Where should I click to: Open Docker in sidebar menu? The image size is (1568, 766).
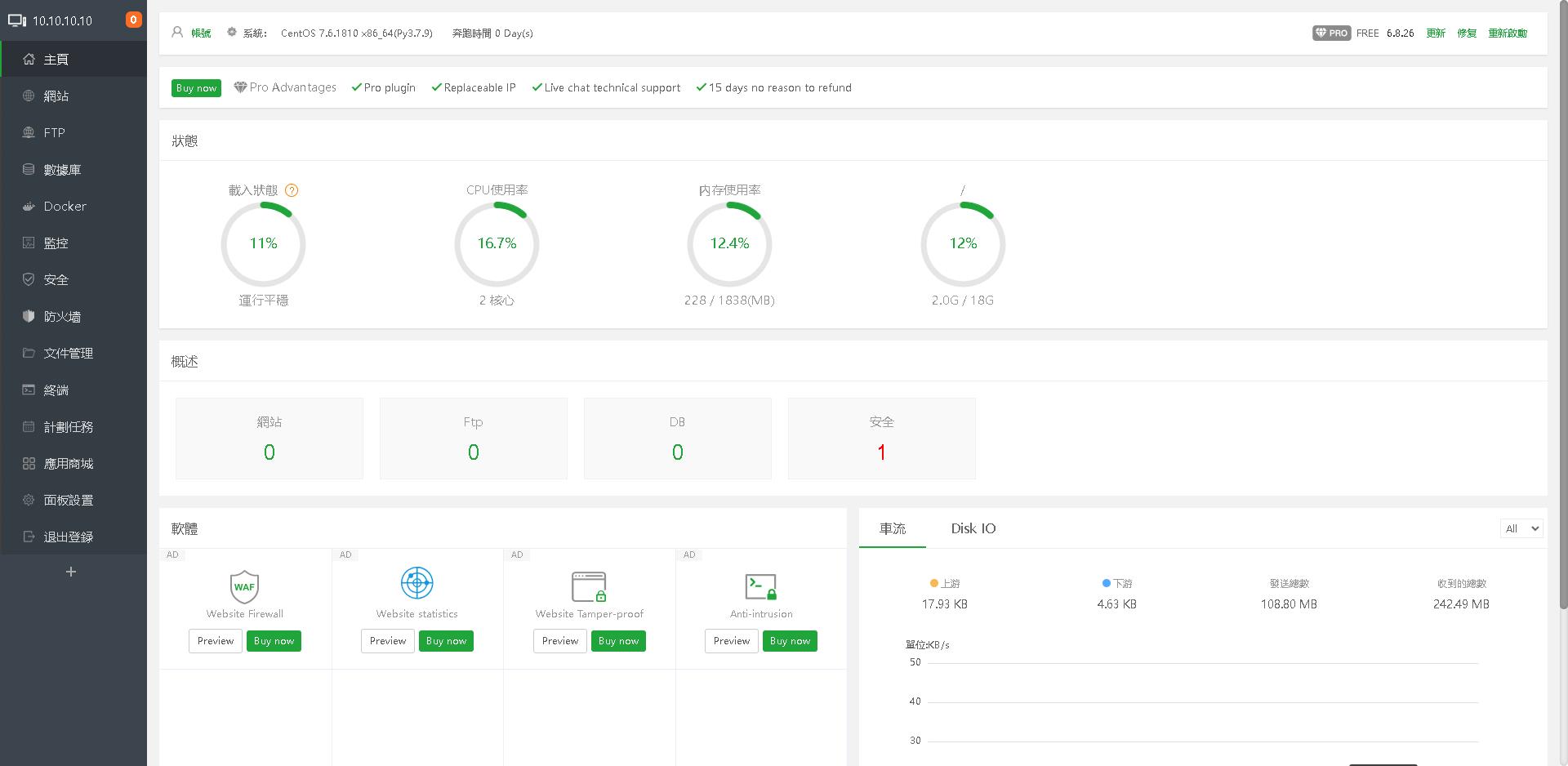point(73,207)
